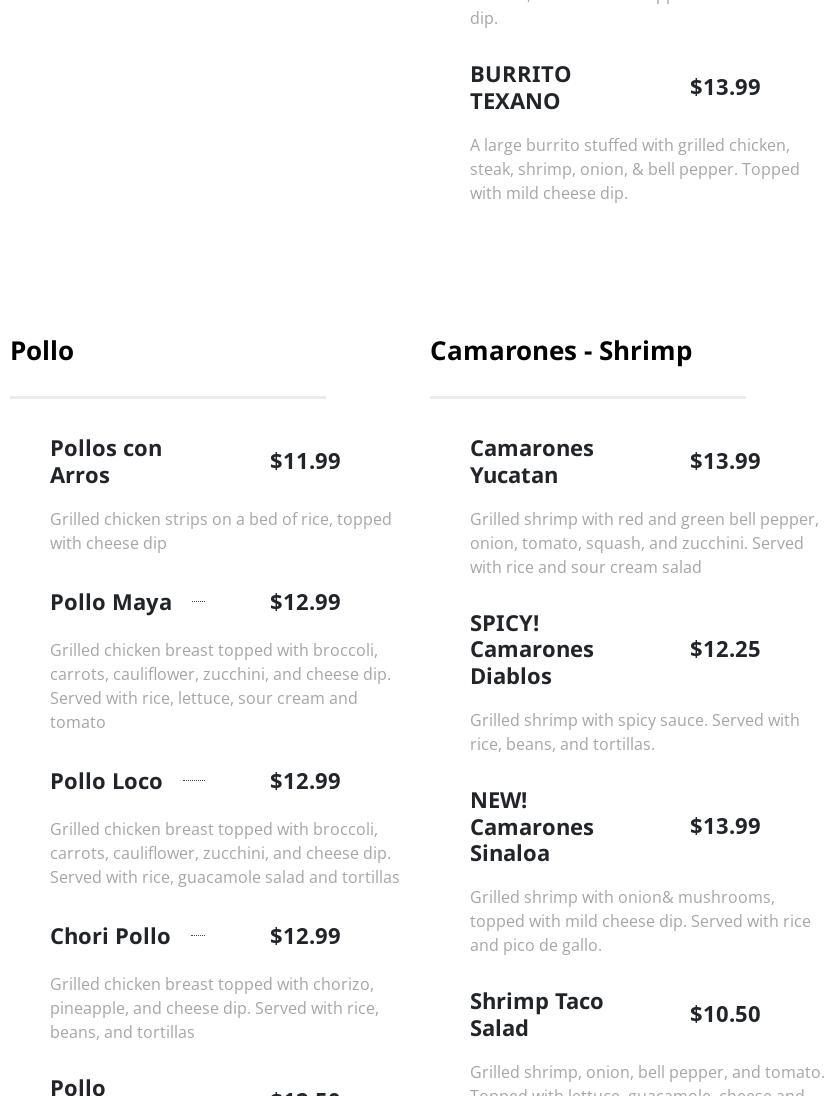Click the Chori Pollo item title
The image size is (840, 1096).
point(110,936)
